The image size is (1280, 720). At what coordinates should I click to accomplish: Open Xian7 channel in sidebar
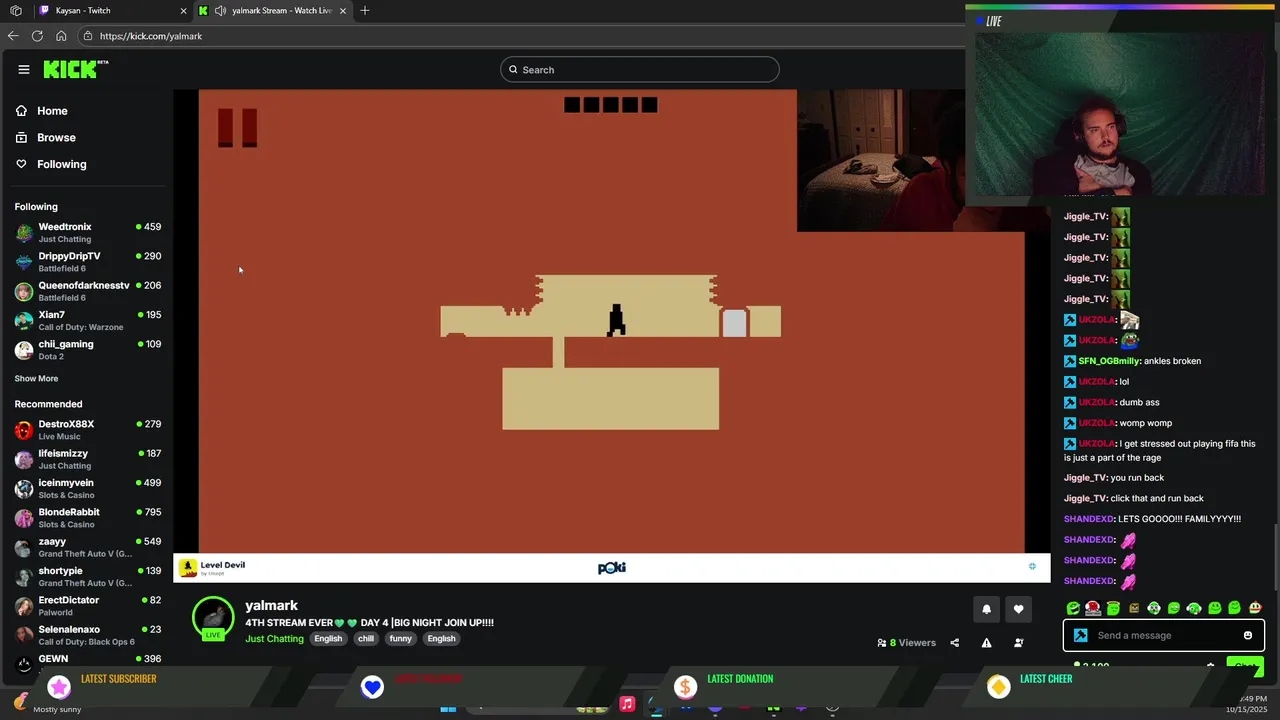tap(88, 320)
